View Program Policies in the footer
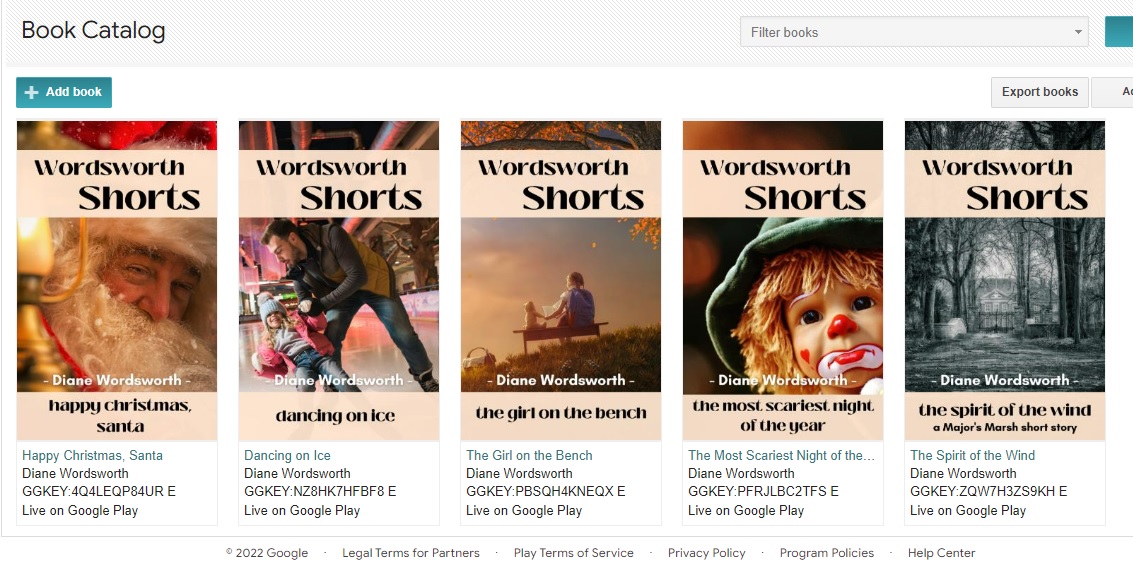 click(x=826, y=553)
